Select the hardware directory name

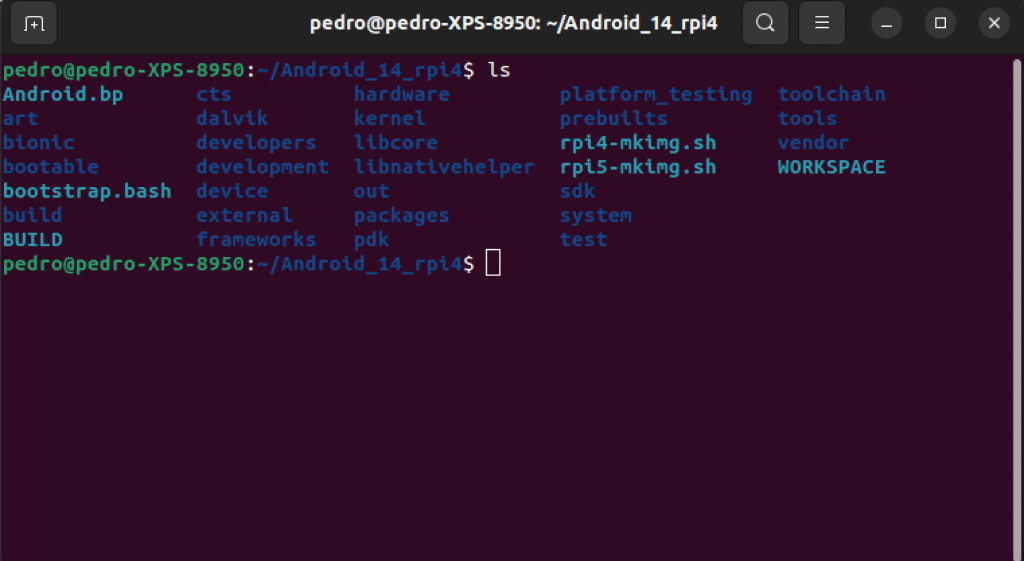click(402, 94)
